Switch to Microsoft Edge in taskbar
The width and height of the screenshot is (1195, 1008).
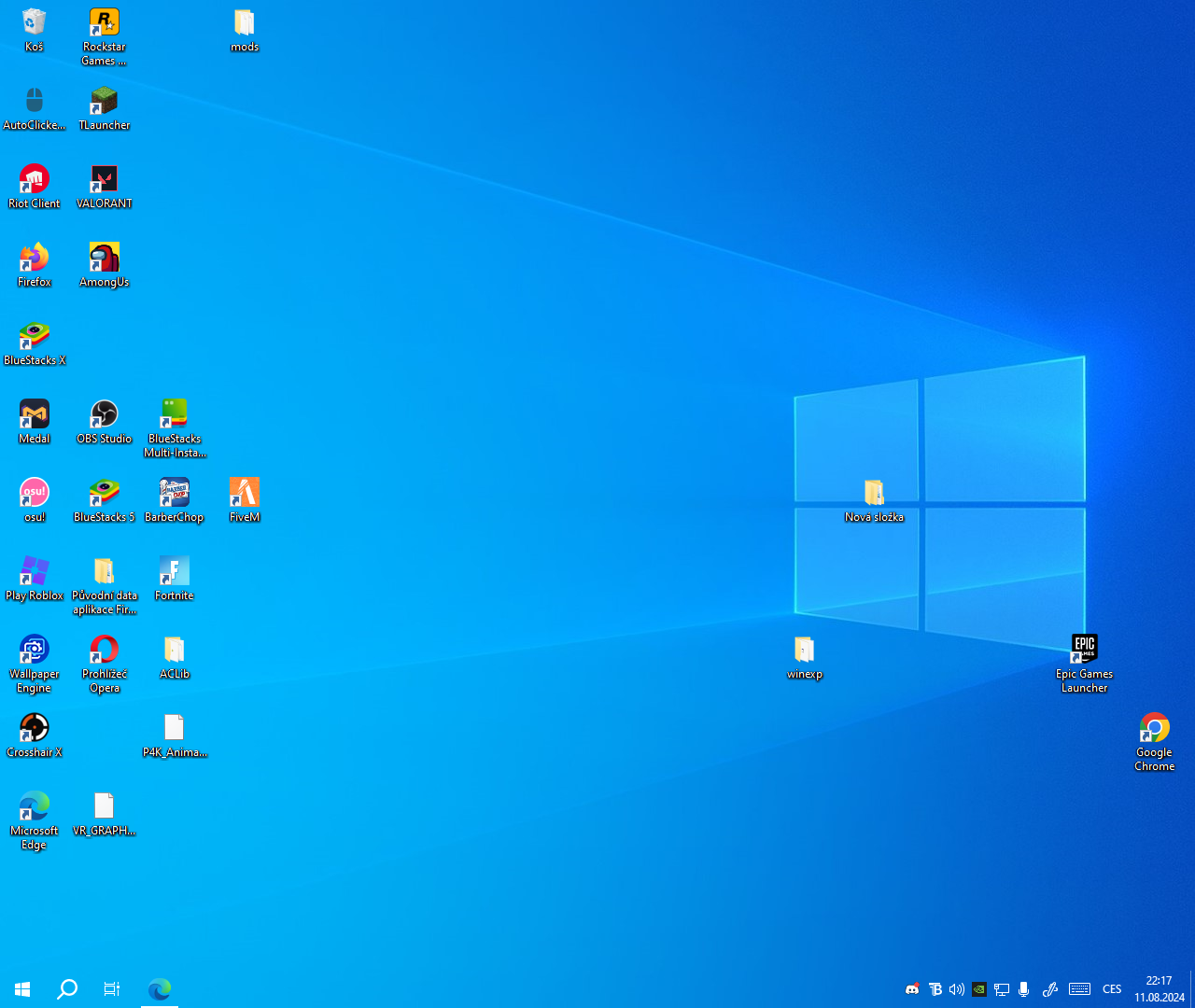160,988
